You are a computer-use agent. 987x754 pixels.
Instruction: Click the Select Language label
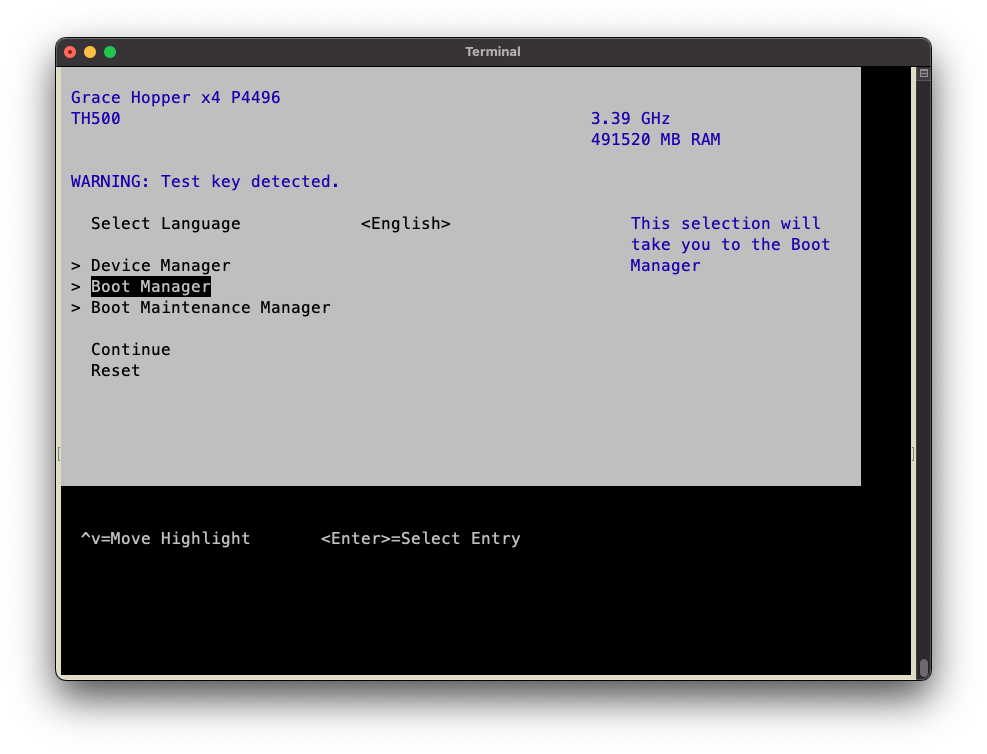tap(165, 224)
